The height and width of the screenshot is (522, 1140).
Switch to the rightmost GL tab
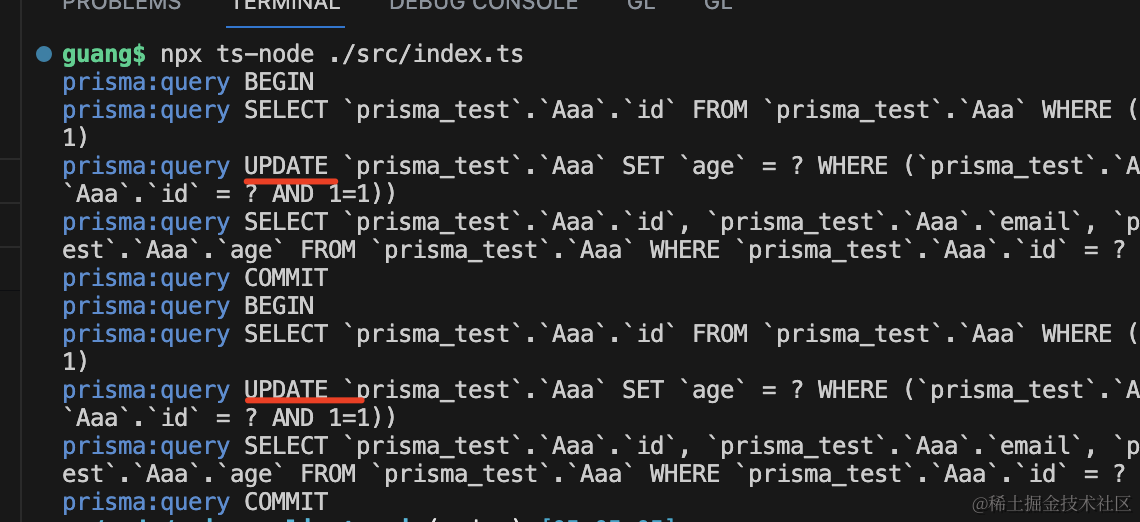pyautogui.click(x=718, y=4)
